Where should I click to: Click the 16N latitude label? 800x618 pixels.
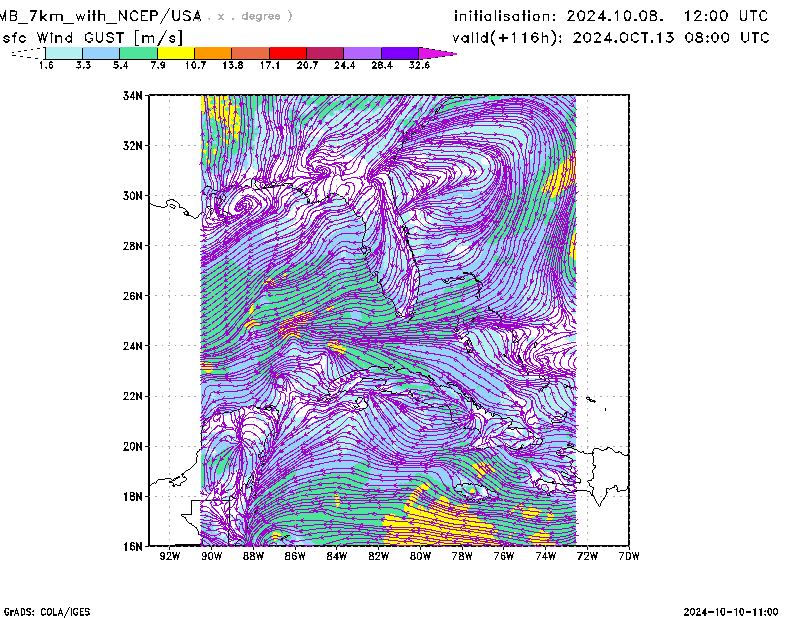tap(133, 546)
